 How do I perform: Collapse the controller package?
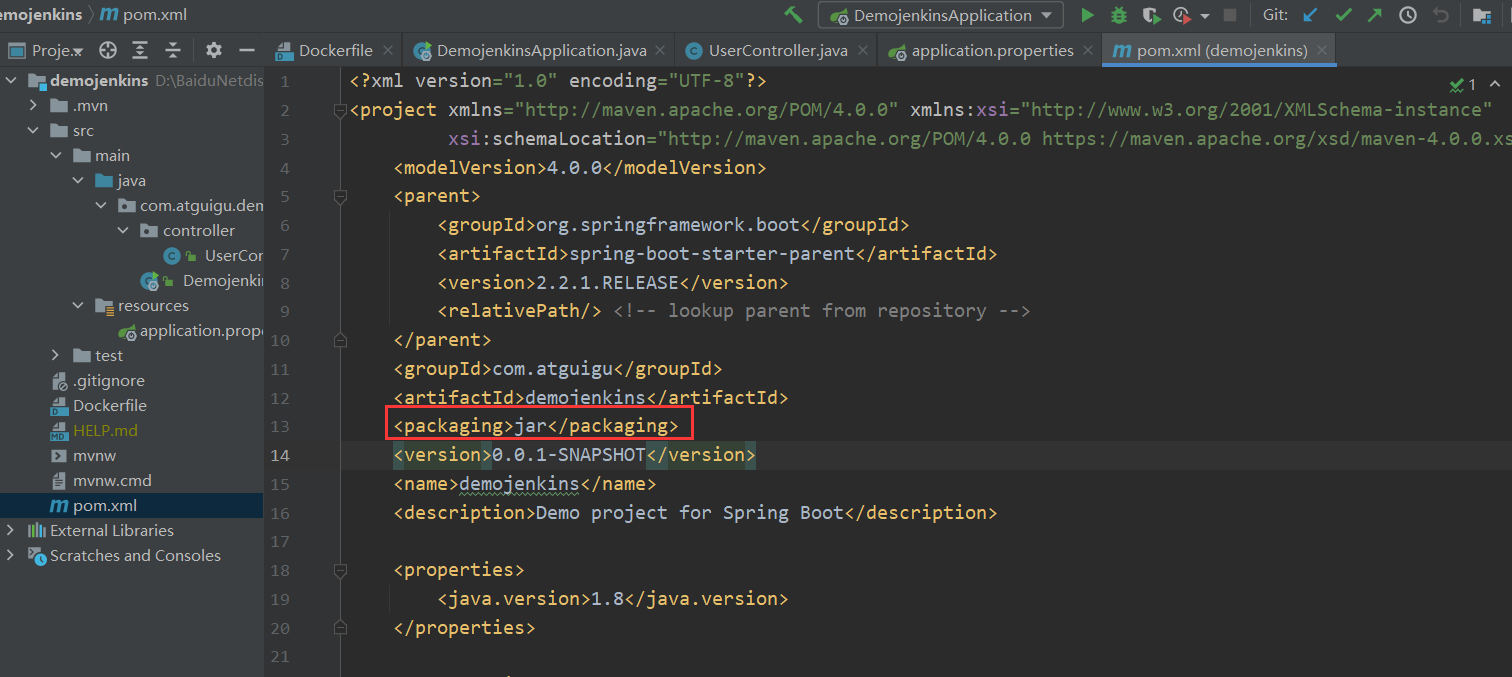pos(123,231)
